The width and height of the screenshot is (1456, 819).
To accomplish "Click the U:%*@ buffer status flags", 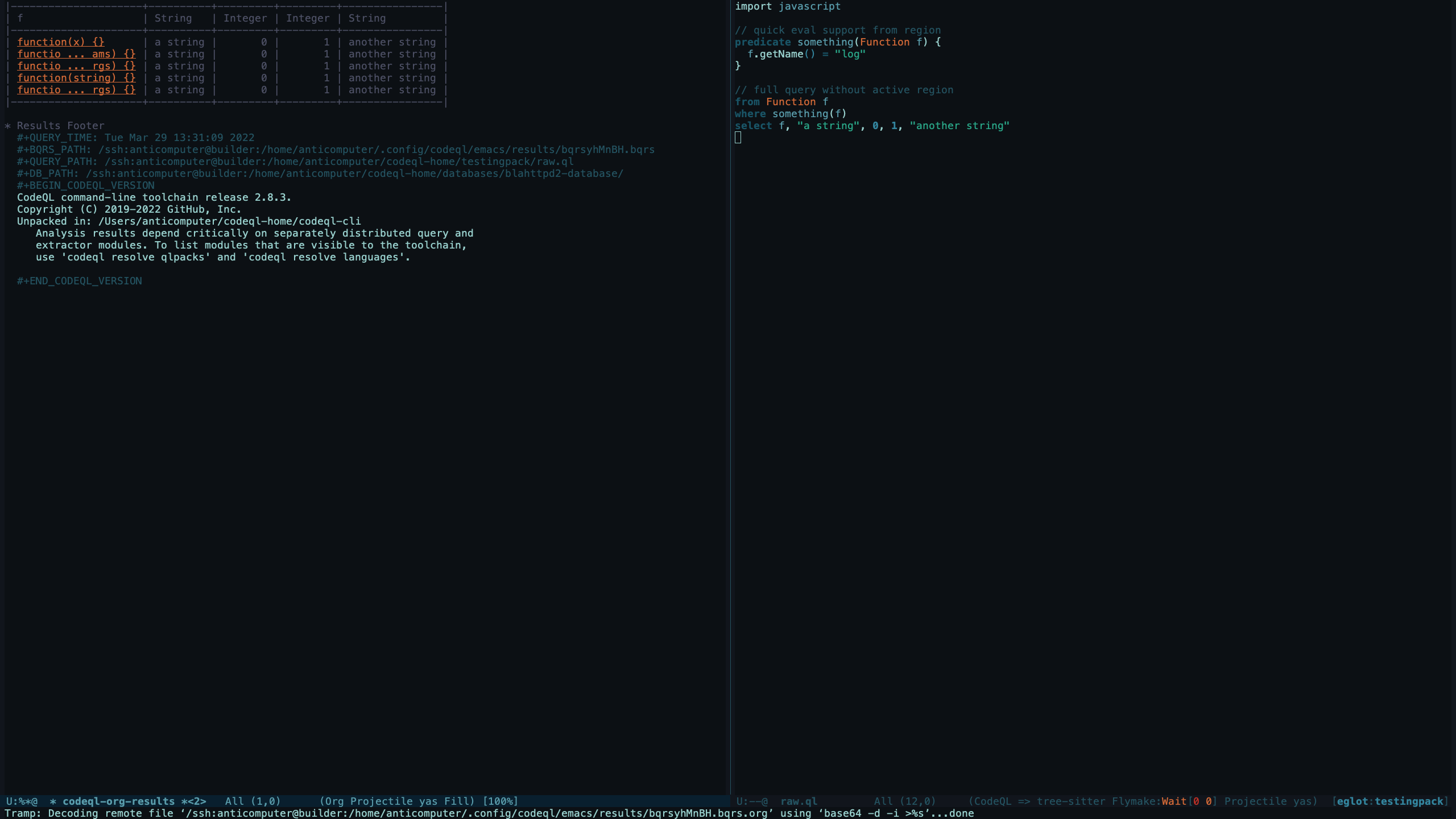I will click(x=21, y=801).
